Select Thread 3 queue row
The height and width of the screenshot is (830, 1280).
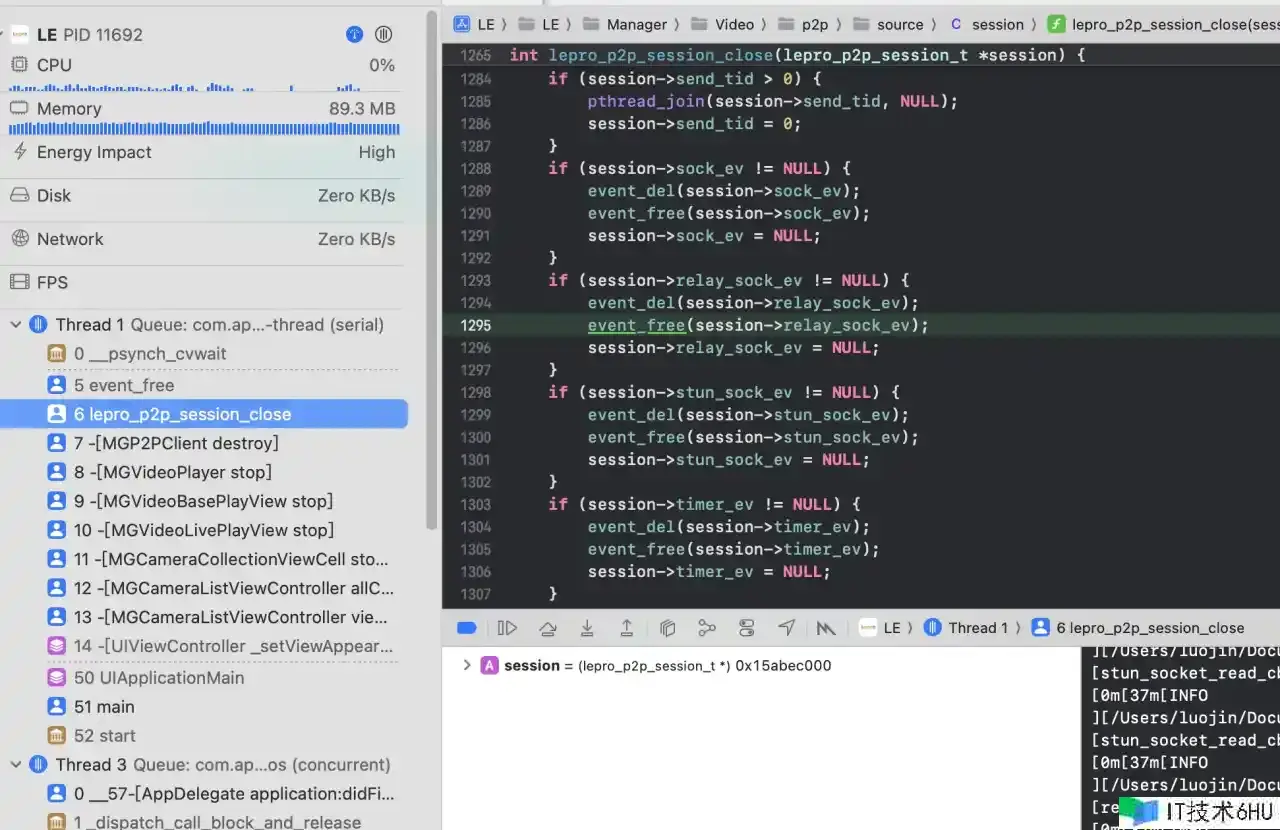point(204,764)
